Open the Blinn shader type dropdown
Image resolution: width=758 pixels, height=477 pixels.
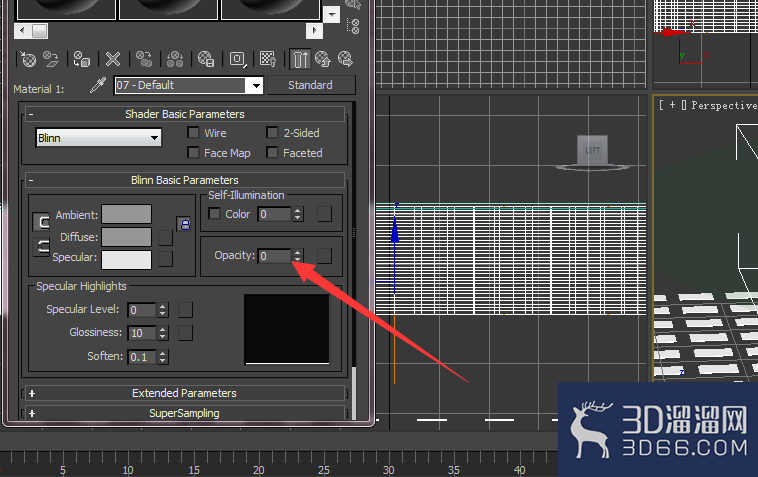99,138
